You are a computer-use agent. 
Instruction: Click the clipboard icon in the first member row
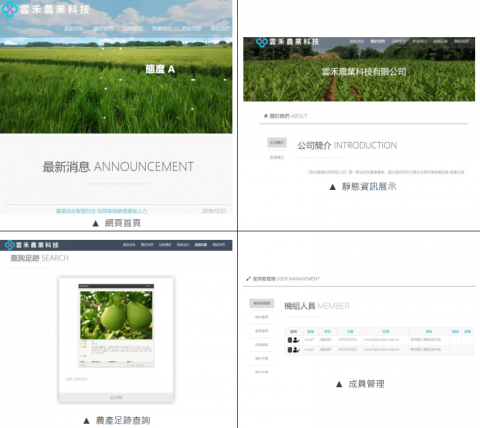pyautogui.click(x=290, y=340)
